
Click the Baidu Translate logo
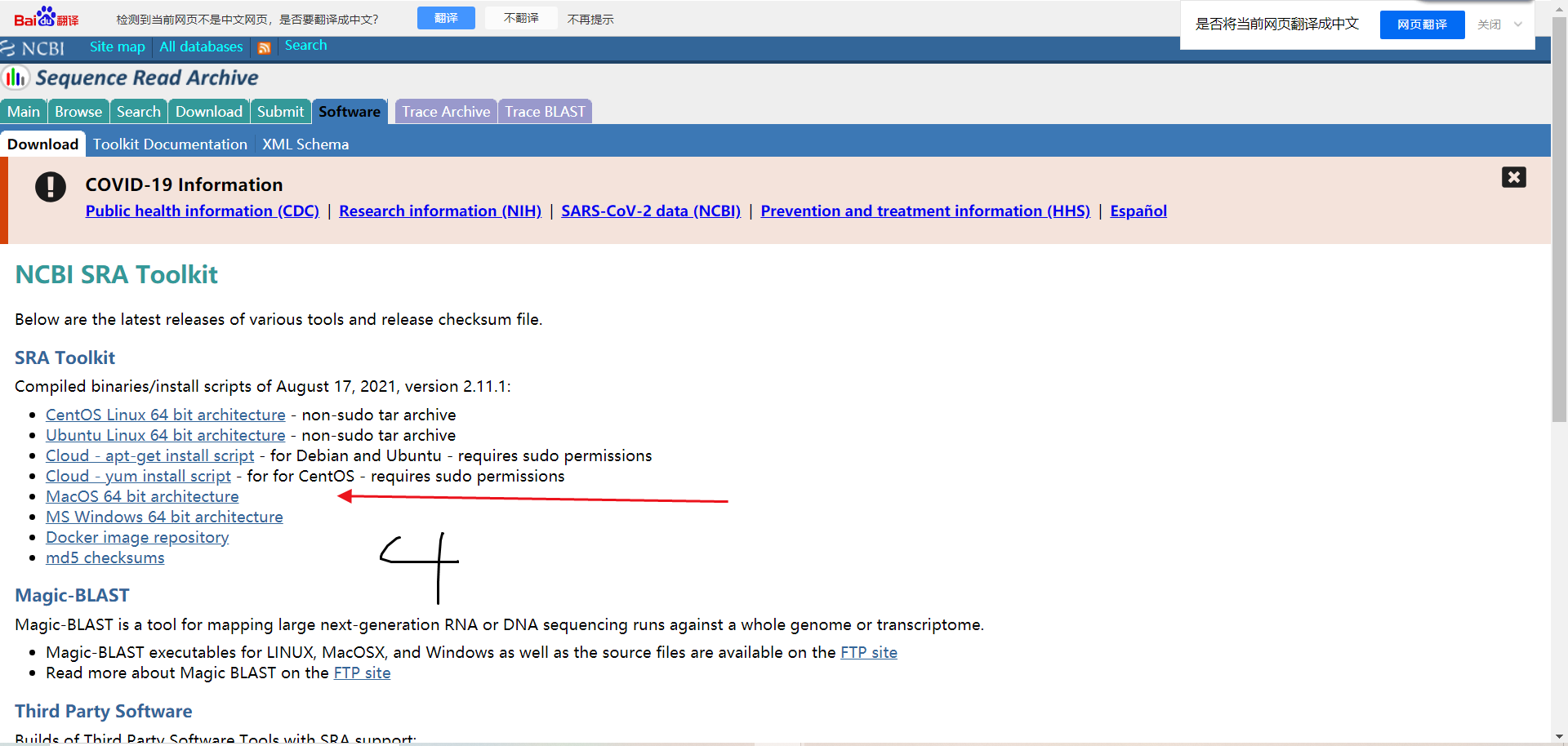click(x=47, y=17)
